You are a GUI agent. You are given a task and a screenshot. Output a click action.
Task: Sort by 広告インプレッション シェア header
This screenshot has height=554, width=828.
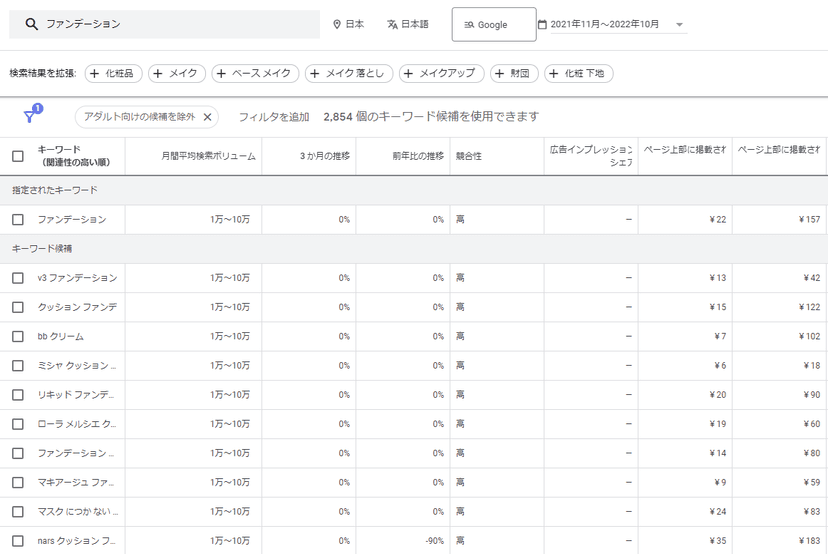point(590,156)
